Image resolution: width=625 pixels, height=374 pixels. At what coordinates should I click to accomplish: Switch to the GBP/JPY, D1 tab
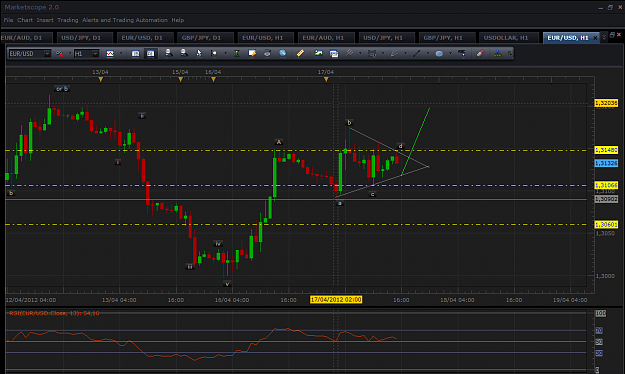tap(205, 38)
